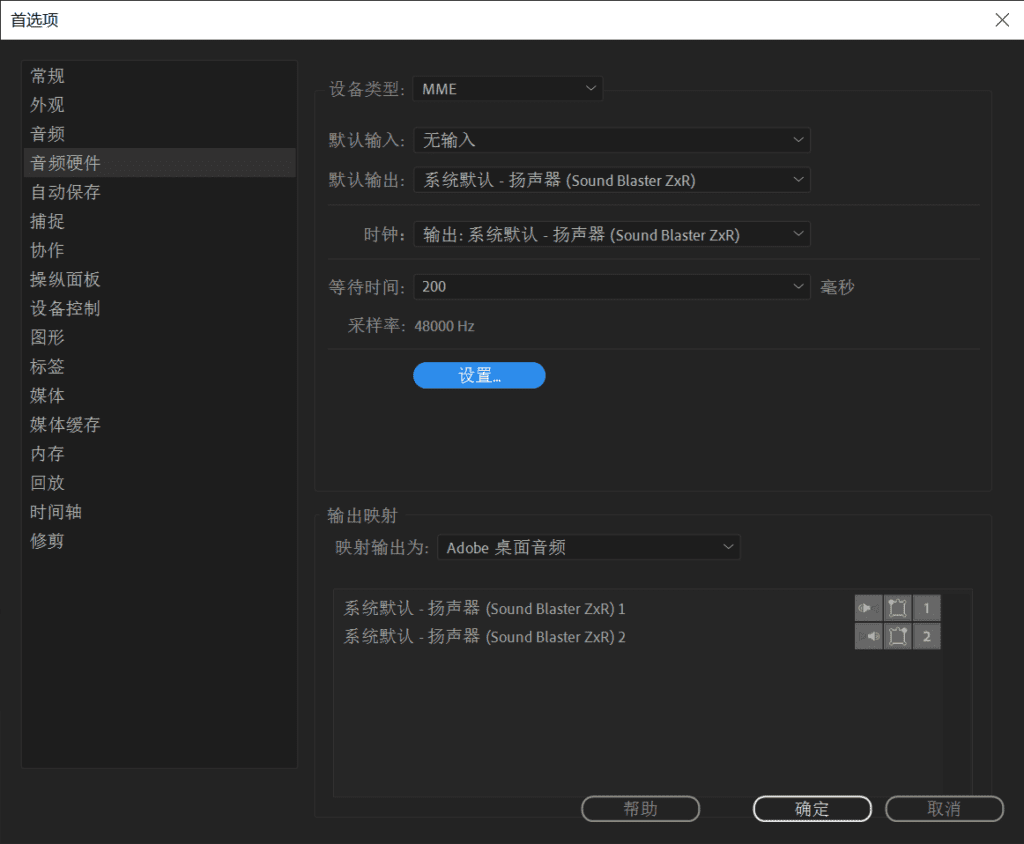The image size is (1024, 844).
Task: Click left speaker icon in first output row
Action: 869,608
